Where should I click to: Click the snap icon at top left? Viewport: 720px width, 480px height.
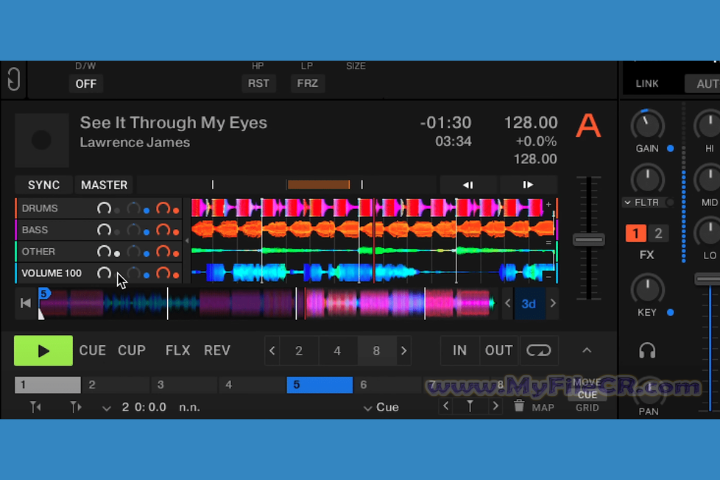coord(14,79)
